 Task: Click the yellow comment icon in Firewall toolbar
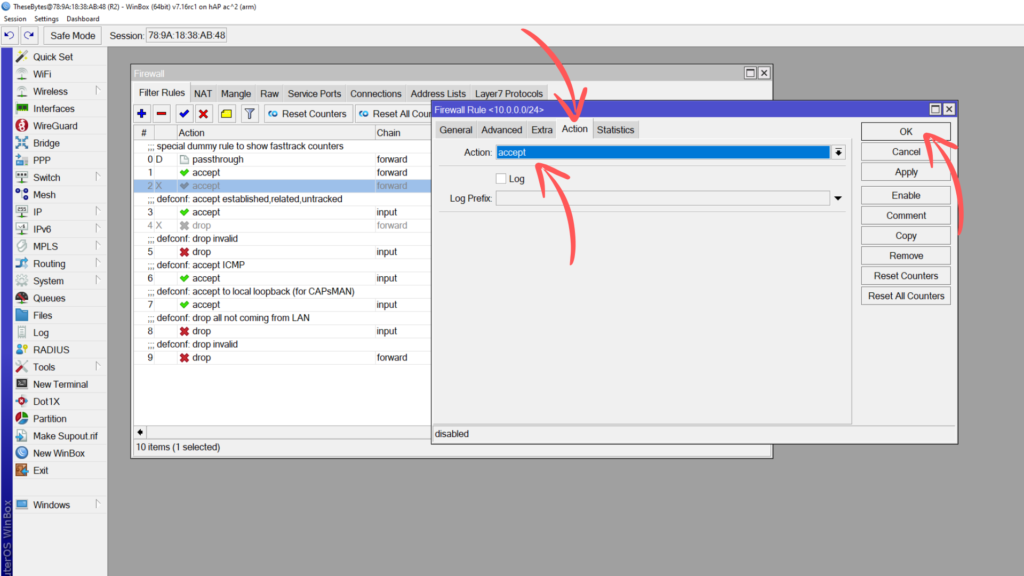pyautogui.click(x=227, y=114)
